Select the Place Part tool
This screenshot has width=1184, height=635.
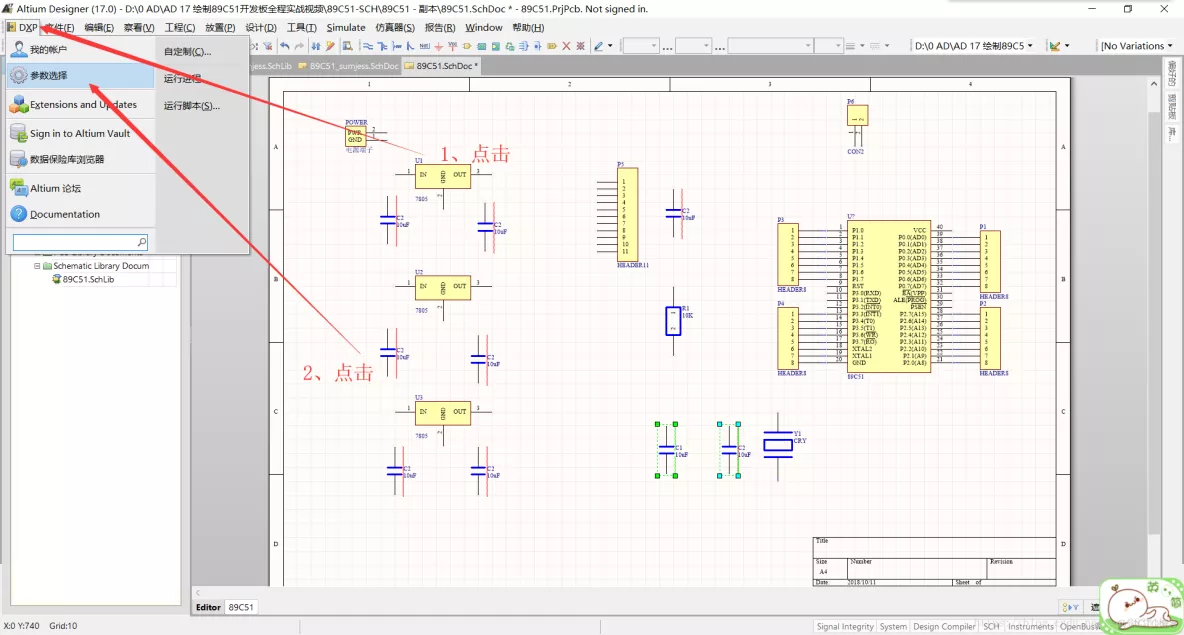(467, 46)
